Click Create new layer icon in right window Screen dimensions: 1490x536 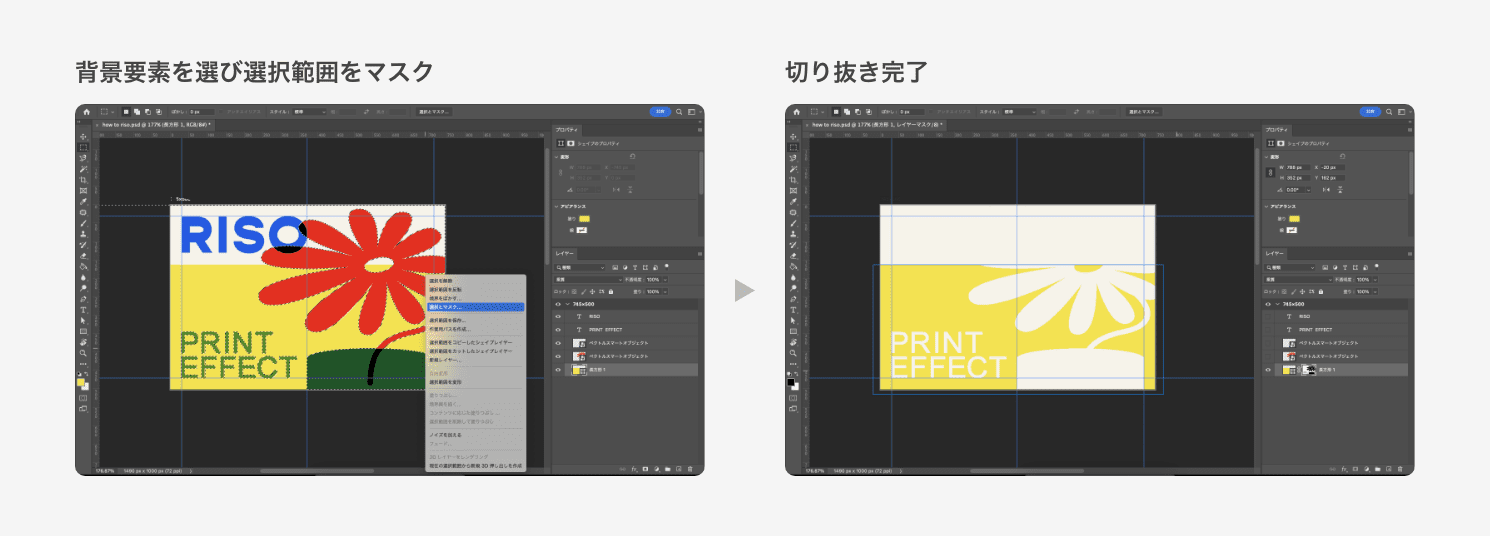(x=1389, y=469)
